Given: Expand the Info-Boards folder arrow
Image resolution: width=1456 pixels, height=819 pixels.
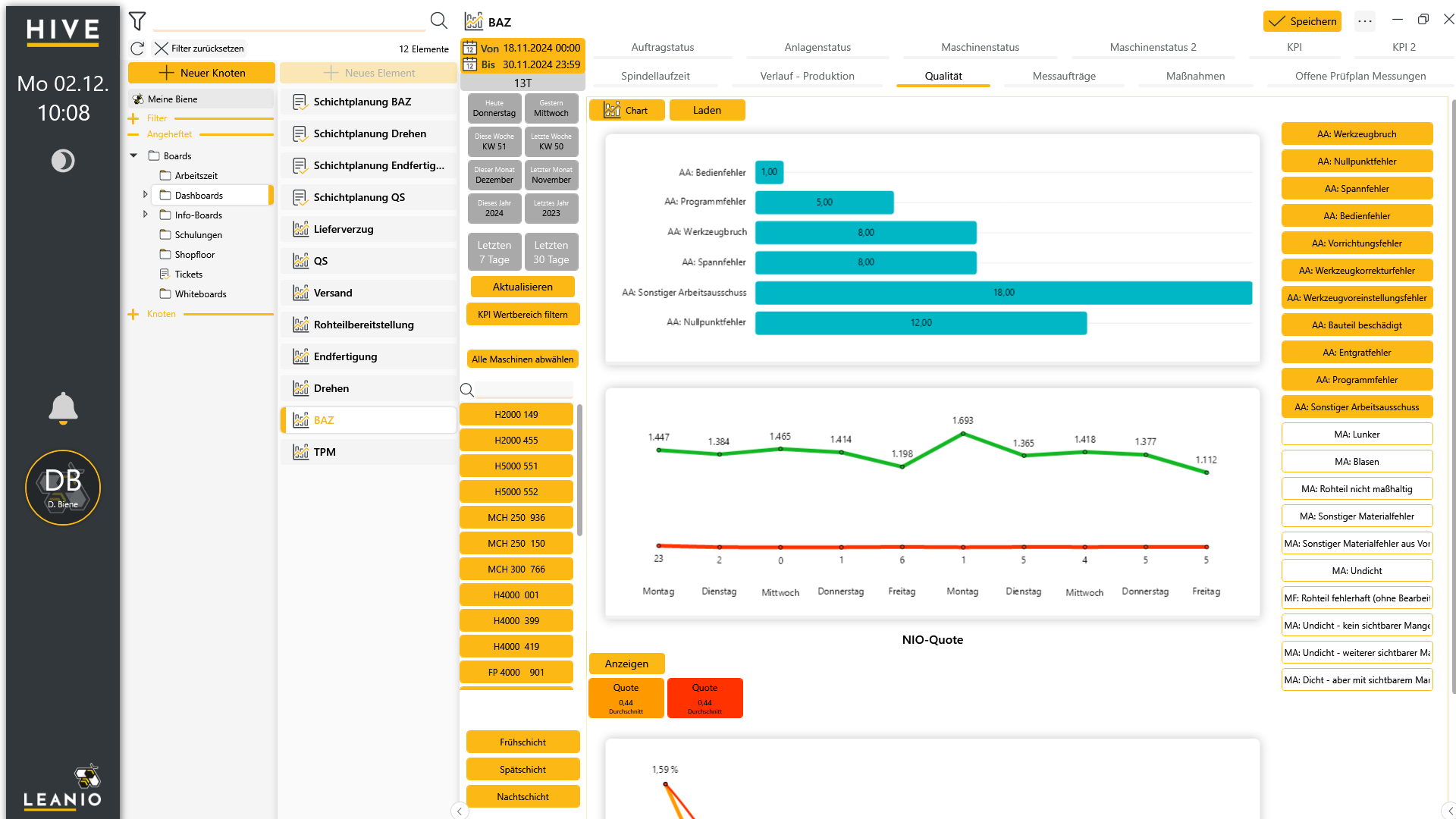Looking at the screenshot, I should pos(146,215).
